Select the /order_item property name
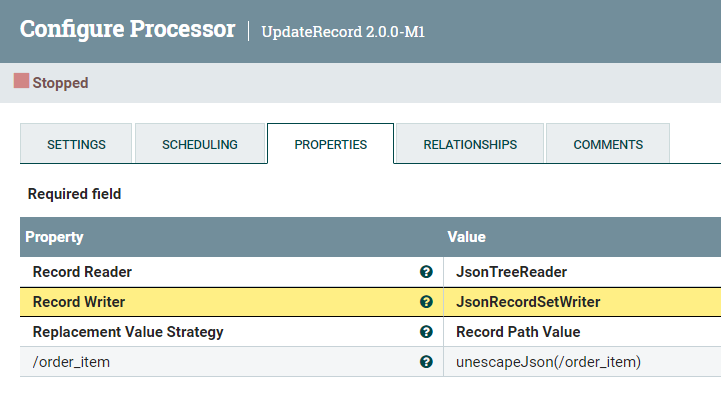The width and height of the screenshot is (721, 416). (x=71, y=362)
